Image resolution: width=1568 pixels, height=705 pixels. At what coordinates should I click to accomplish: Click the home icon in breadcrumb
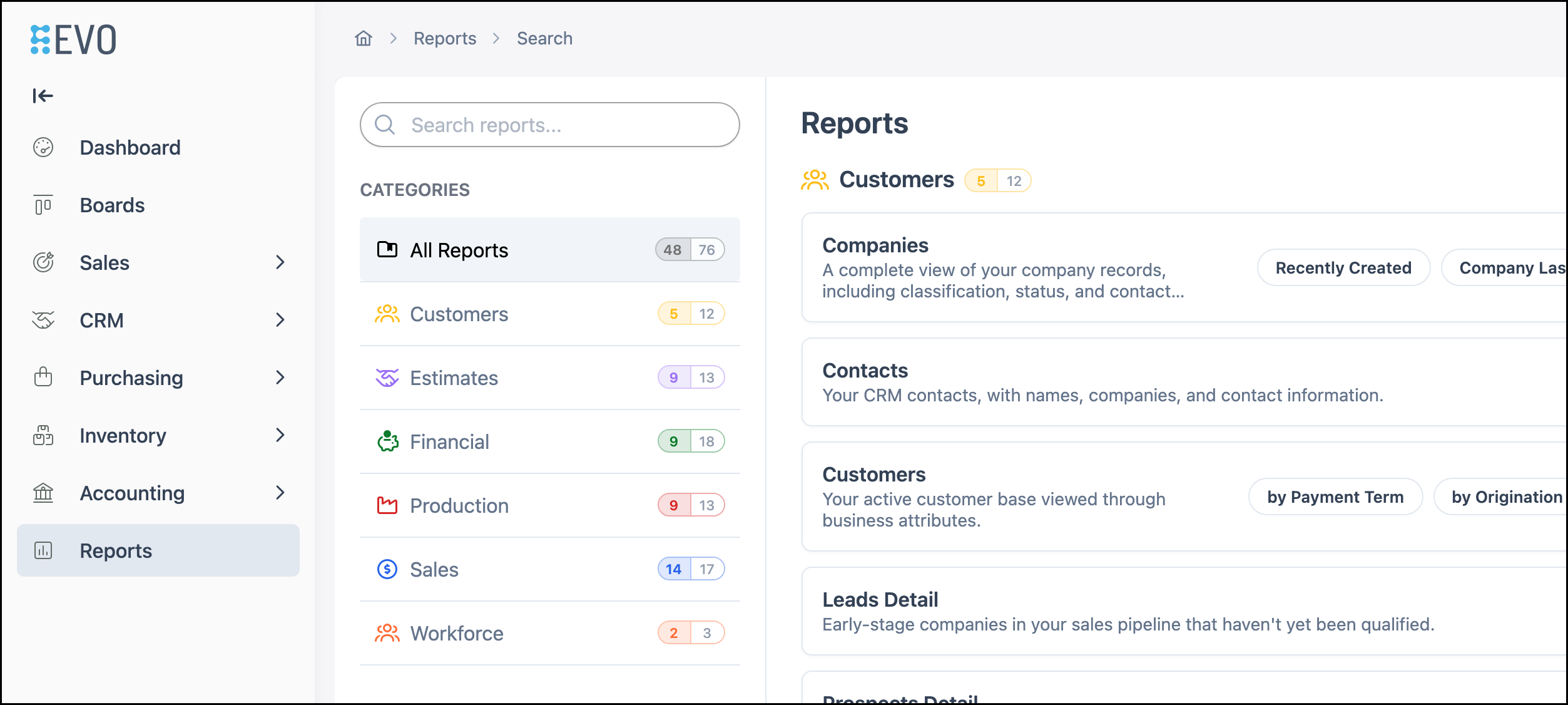click(364, 39)
